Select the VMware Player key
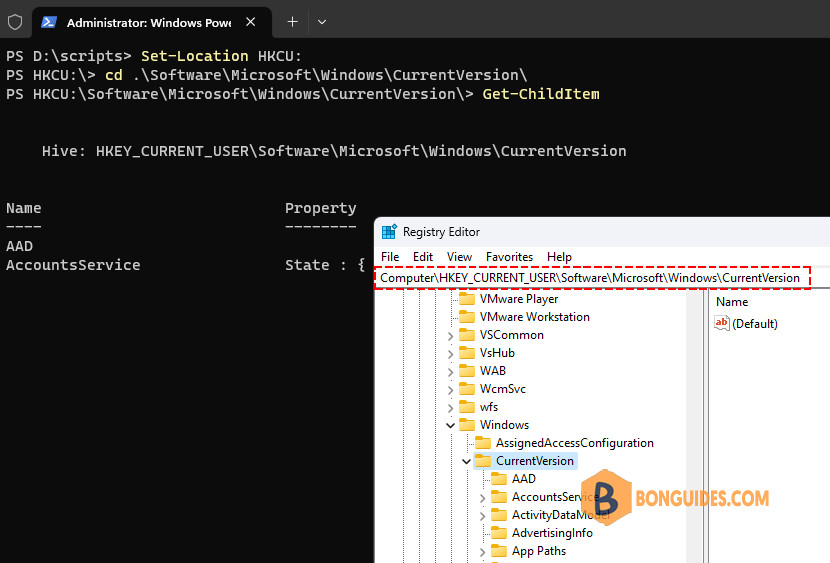The height and width of the screenshot is (563, 830). [519, 299]
